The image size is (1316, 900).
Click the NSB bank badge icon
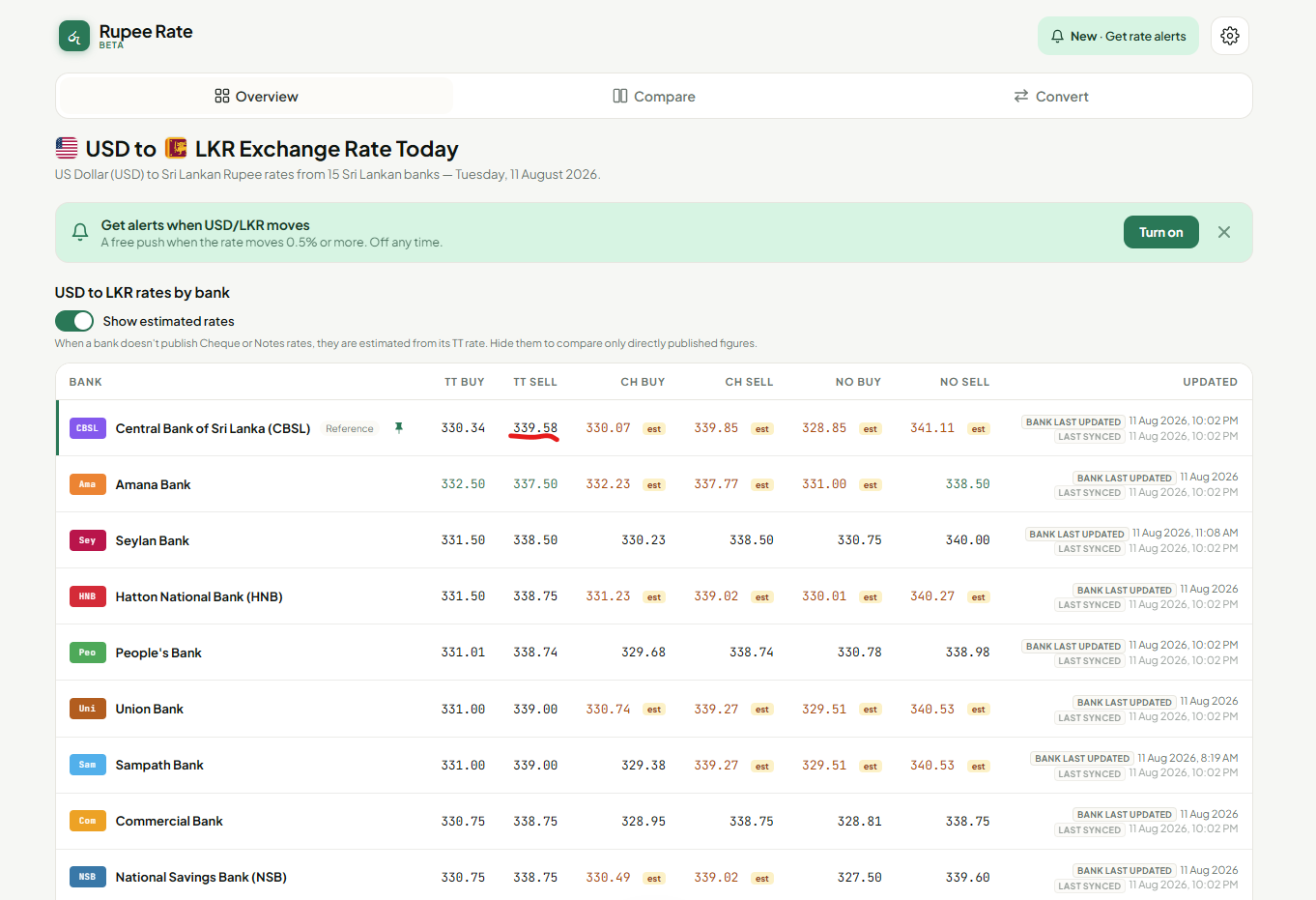pos(87,877)
